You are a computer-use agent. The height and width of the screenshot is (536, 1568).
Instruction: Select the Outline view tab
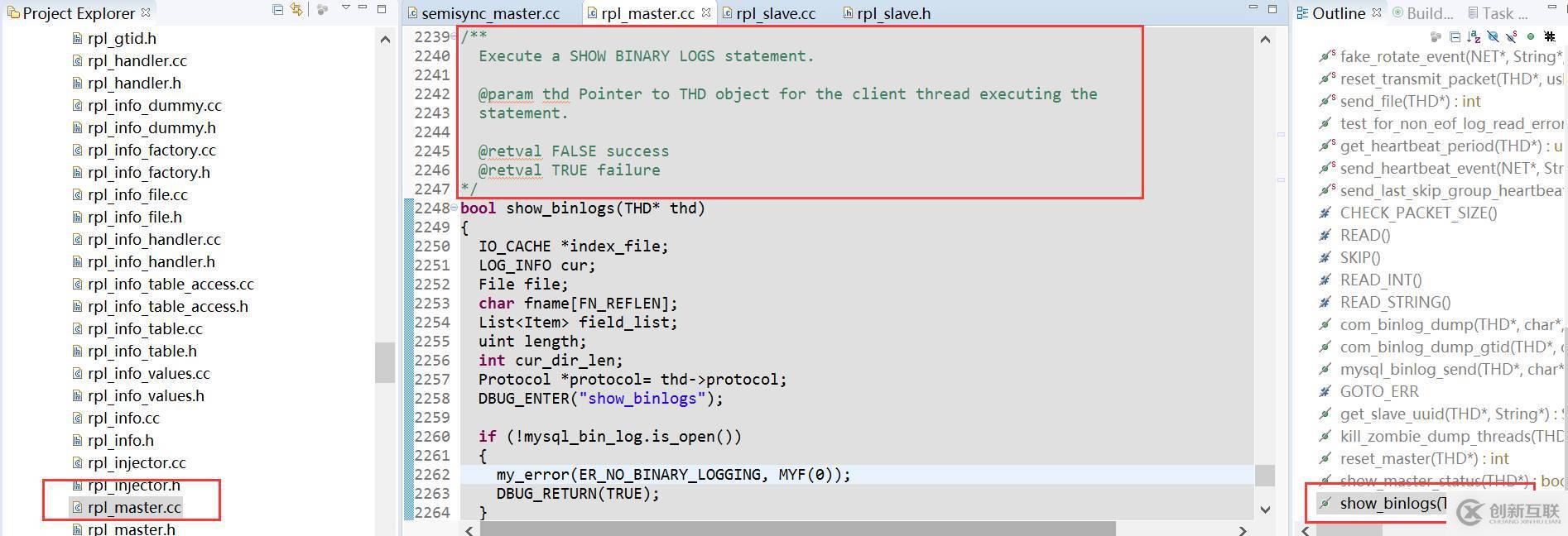(1331, 13)
